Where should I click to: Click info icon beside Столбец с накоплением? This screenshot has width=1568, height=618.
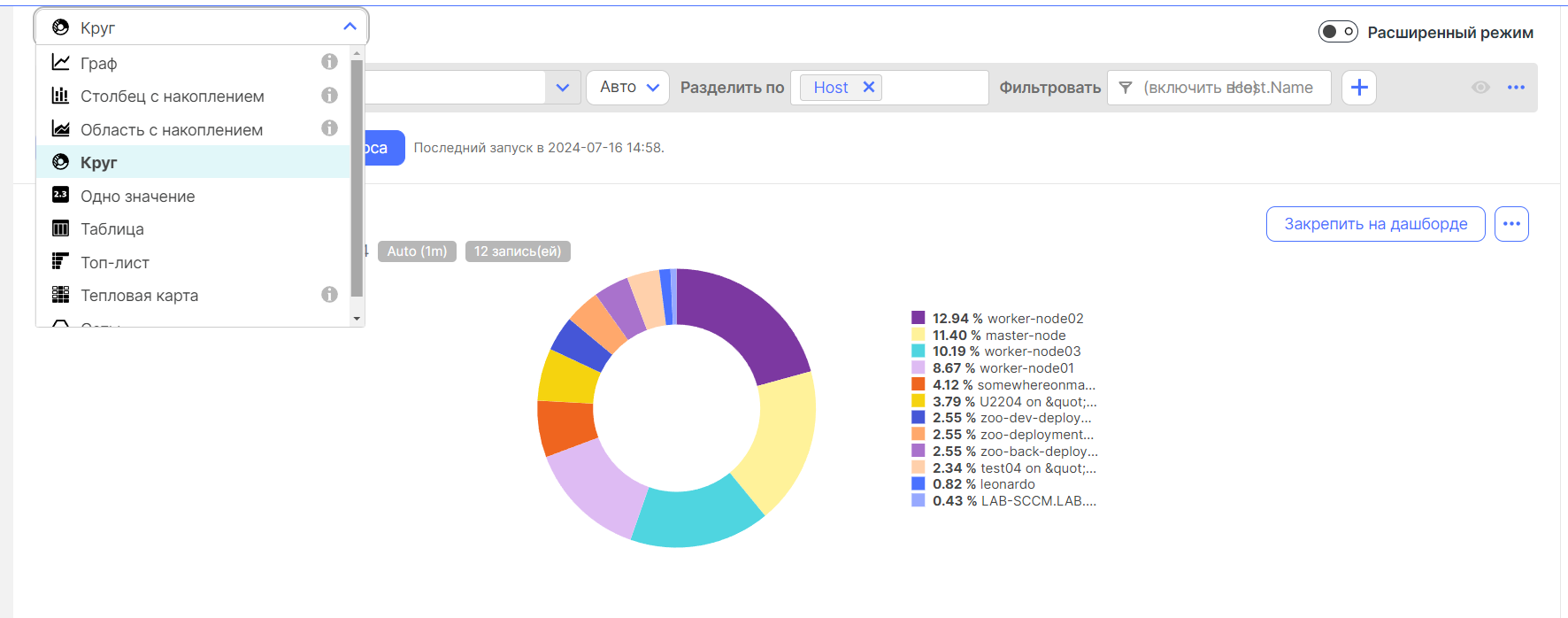[x=329, y=95]
